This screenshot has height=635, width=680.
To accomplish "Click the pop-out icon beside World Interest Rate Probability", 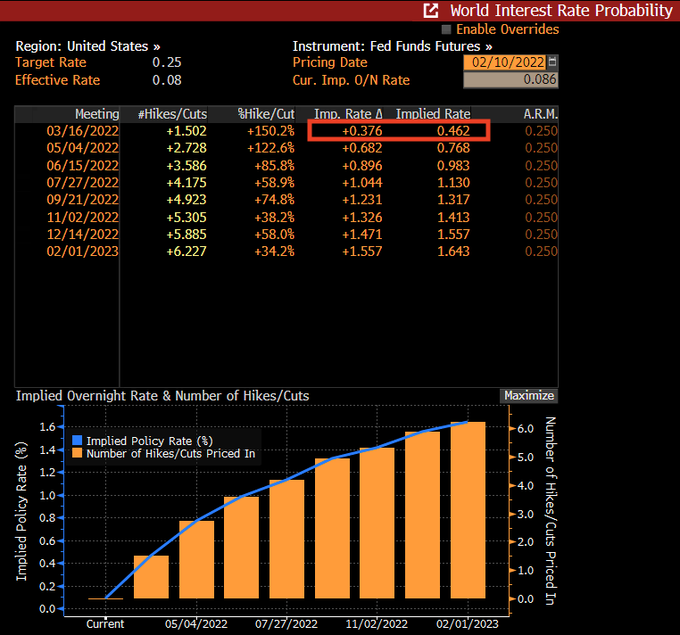I will point(430,11).
